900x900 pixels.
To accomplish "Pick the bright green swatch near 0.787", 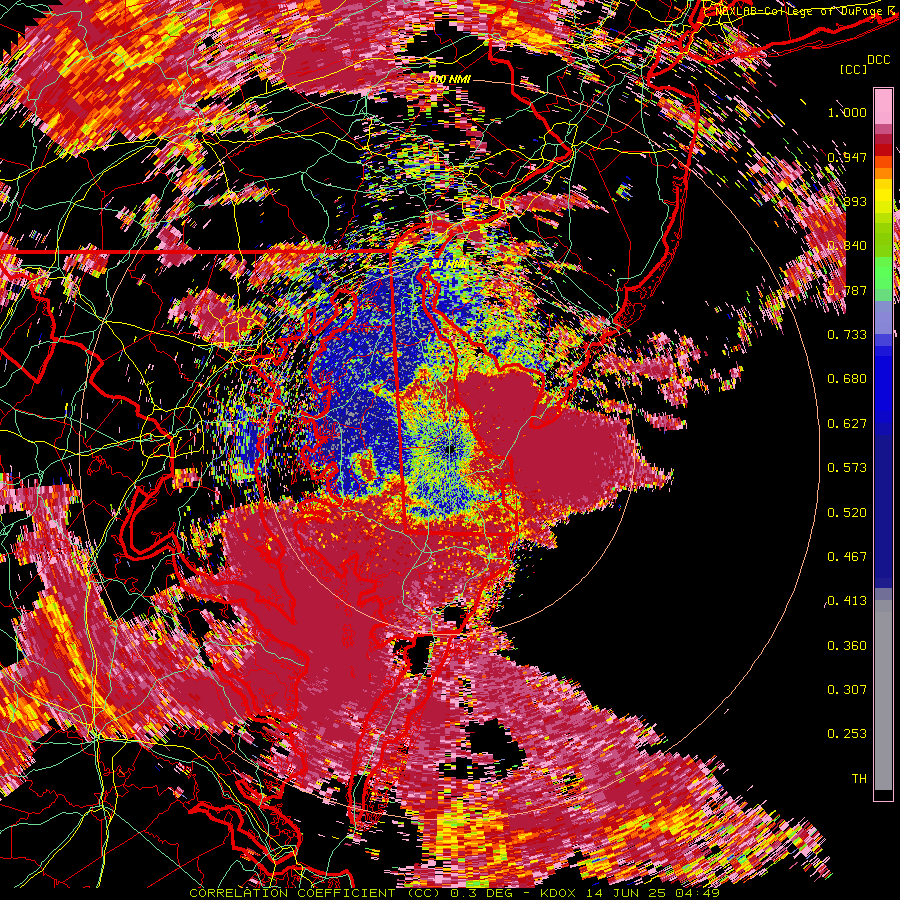I will point(883,273).
